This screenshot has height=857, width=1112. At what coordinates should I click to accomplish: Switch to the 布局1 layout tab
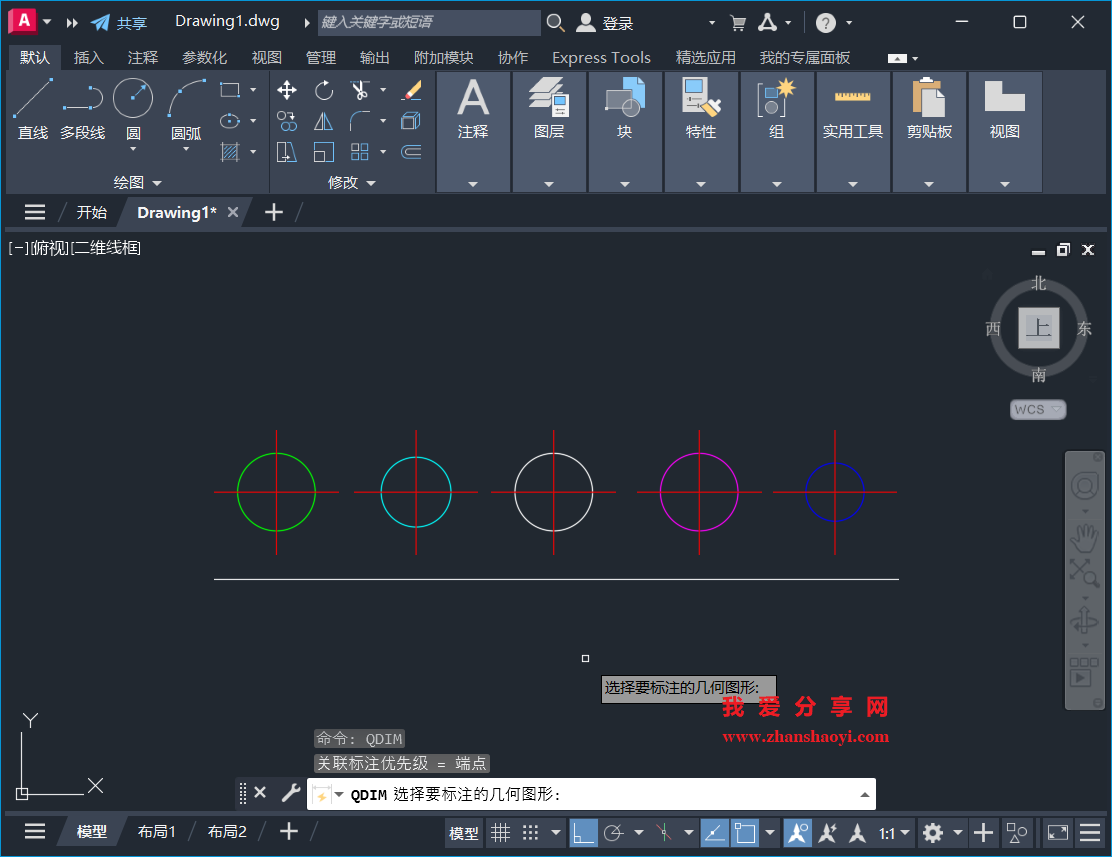156,831
